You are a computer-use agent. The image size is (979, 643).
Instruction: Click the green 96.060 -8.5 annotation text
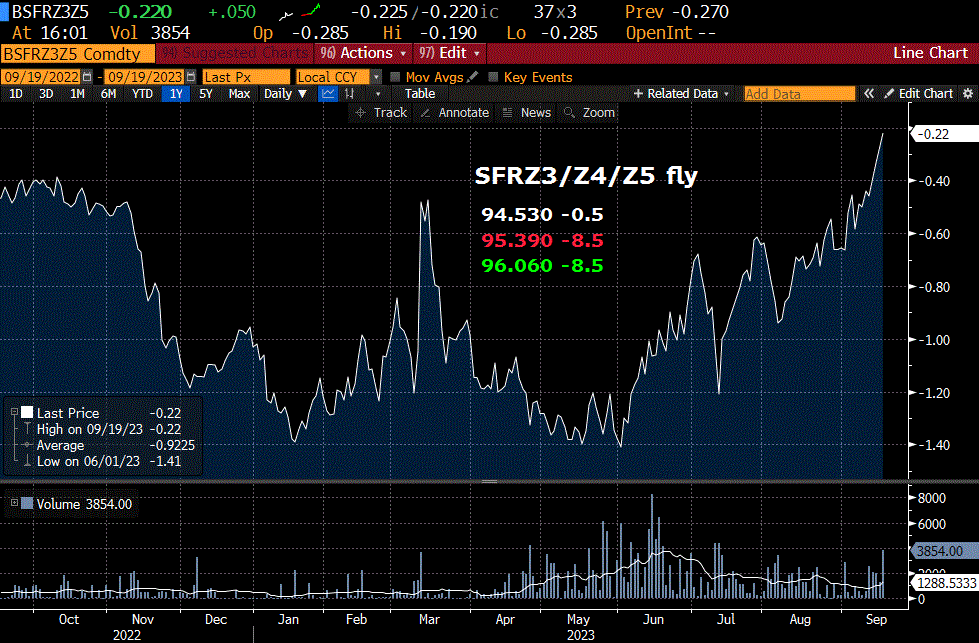click(542, 265)
